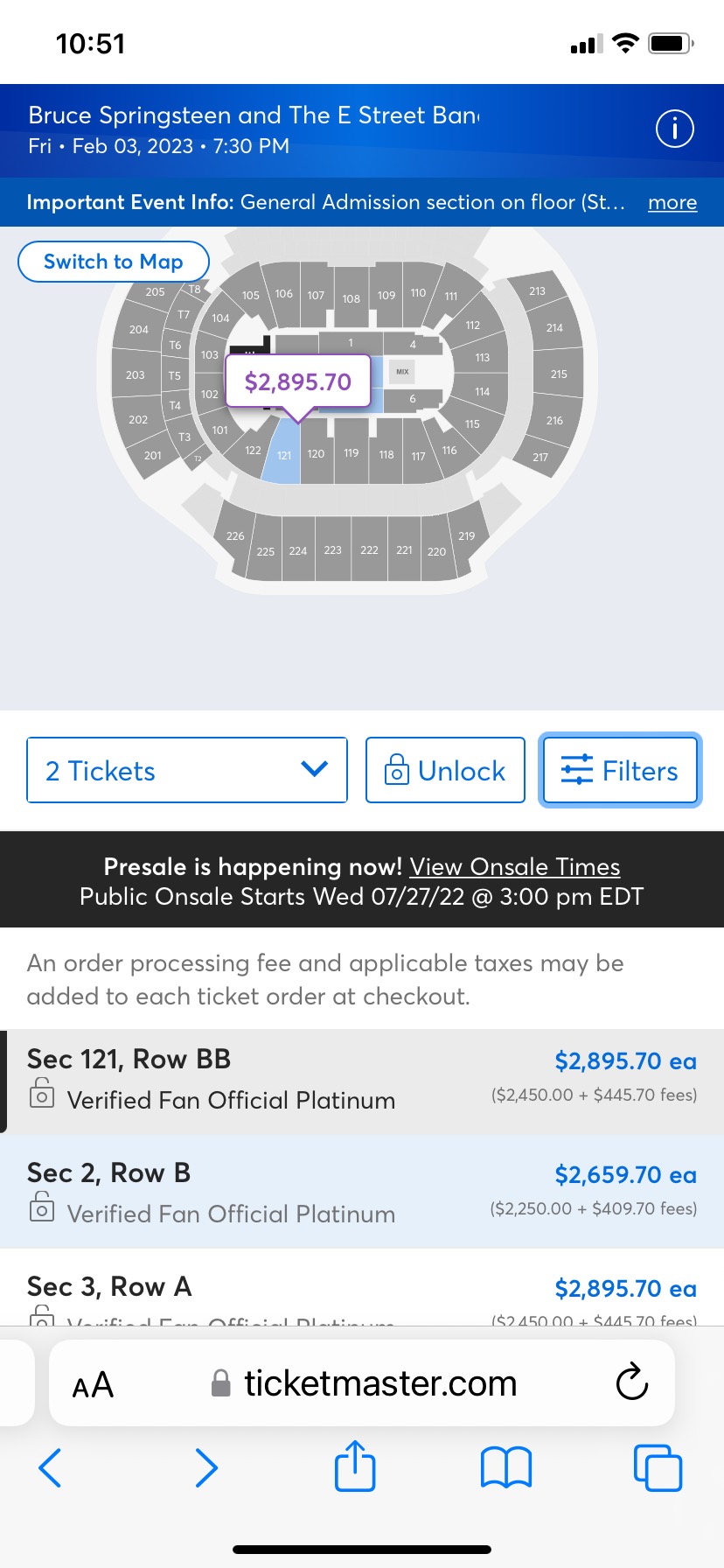
Task: Select the Sec 121, Row BB listing
Action: tap(362, 1078)
